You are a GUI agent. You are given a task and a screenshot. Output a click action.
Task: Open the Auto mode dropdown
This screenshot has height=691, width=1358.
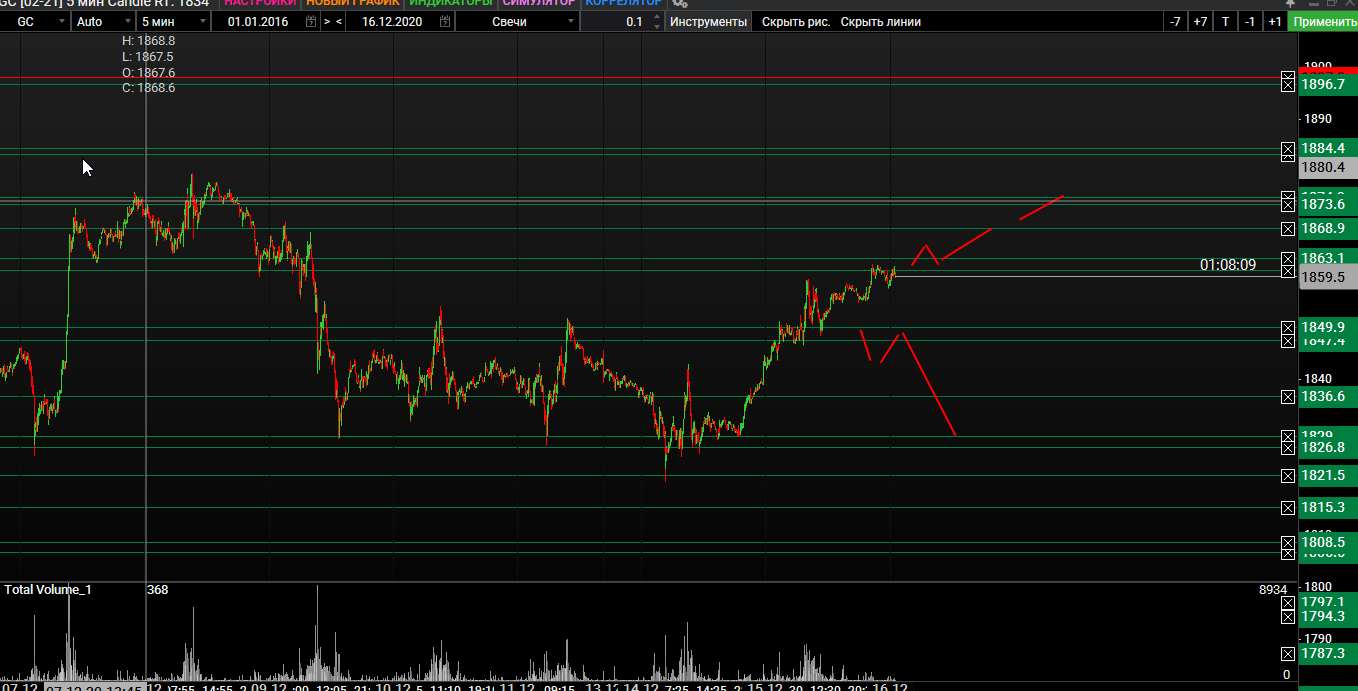pos(103,21)
